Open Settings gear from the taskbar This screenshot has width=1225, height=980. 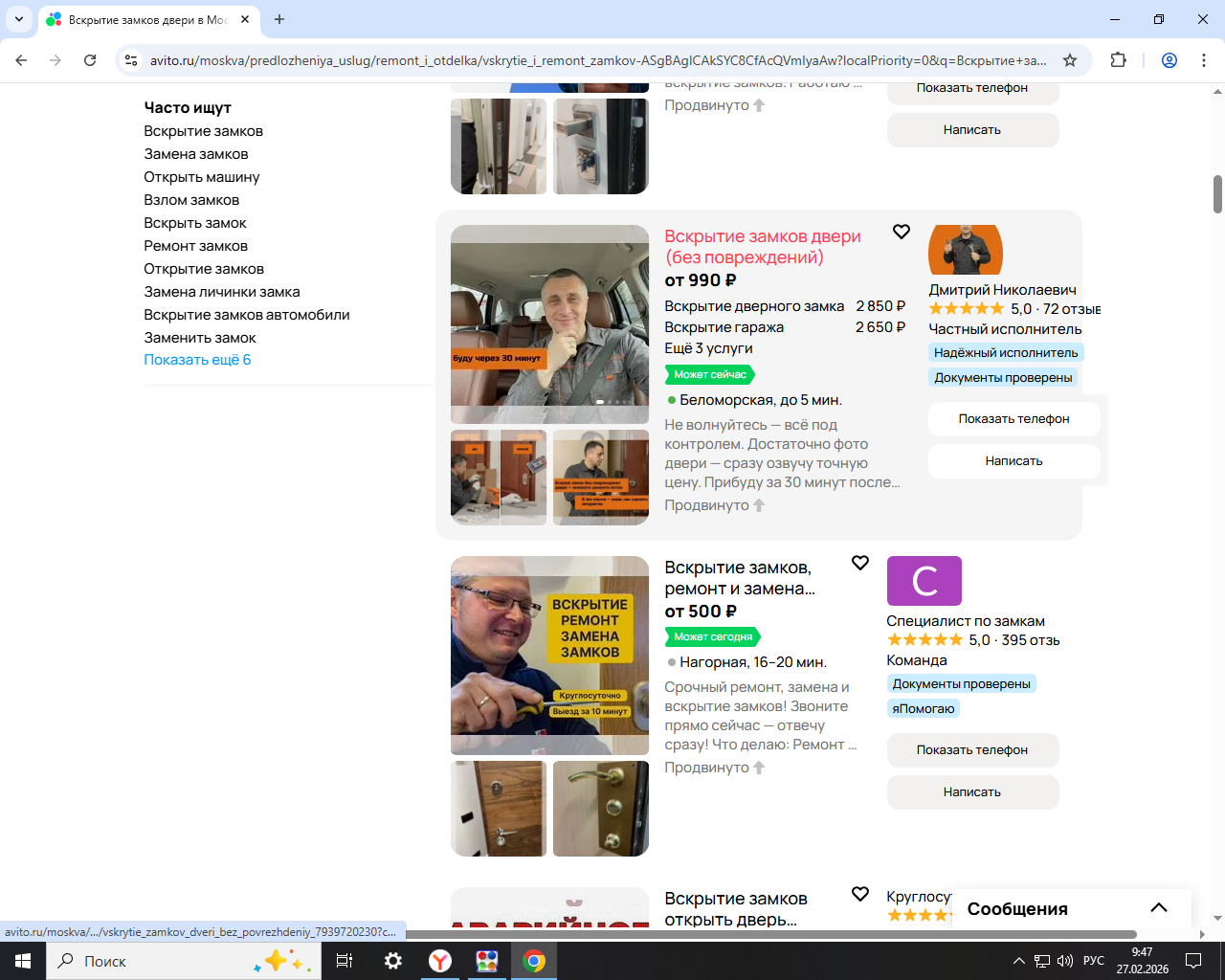pos(393,961)
